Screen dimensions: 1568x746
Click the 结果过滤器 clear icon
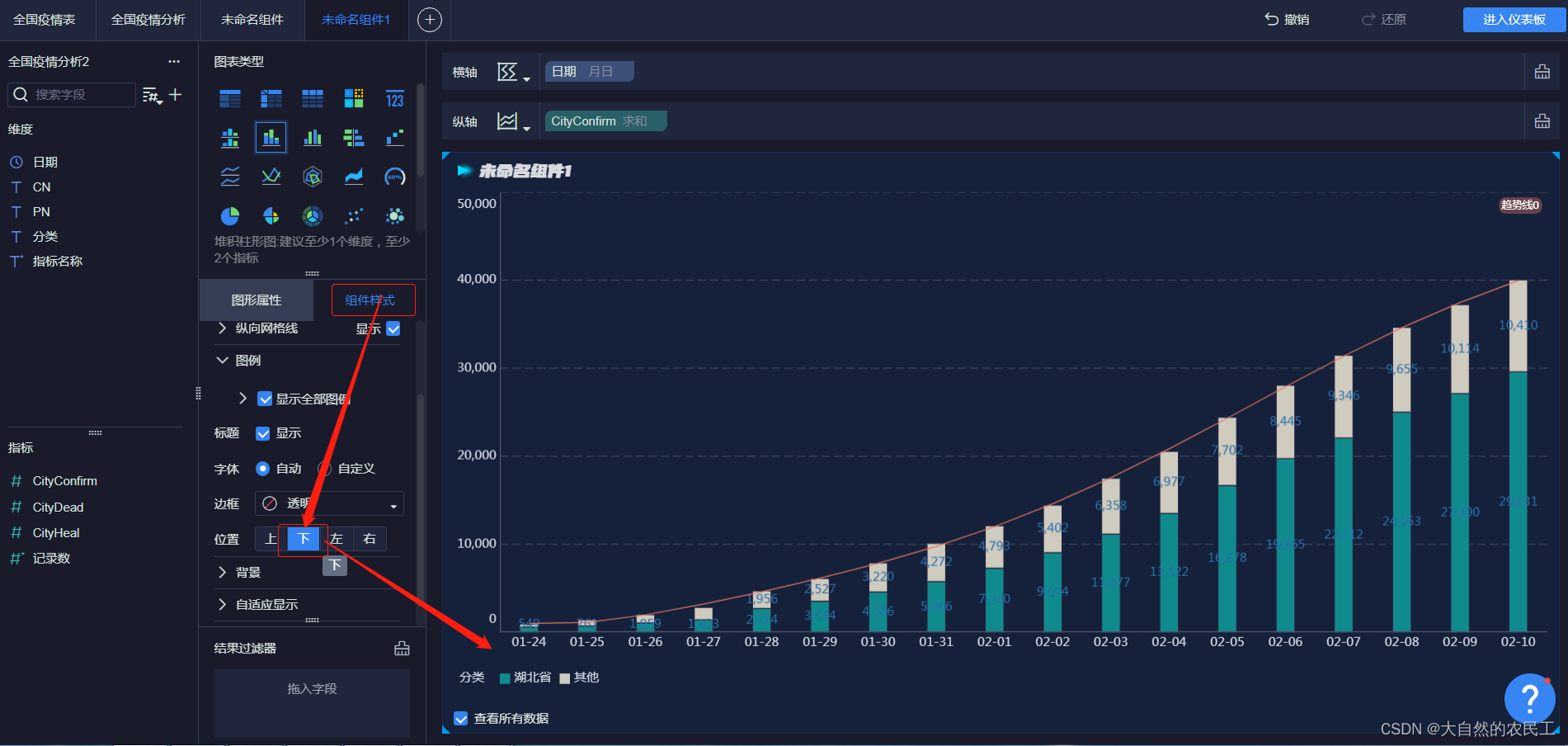[x=402, y=649]
